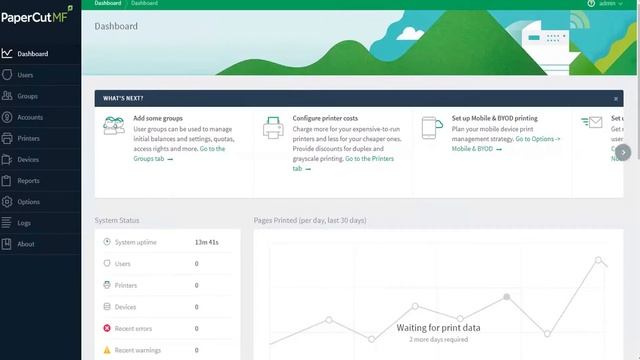This screenshot has width=640, height=360.
Task: Click the About menu label
Action: [26, 244]
